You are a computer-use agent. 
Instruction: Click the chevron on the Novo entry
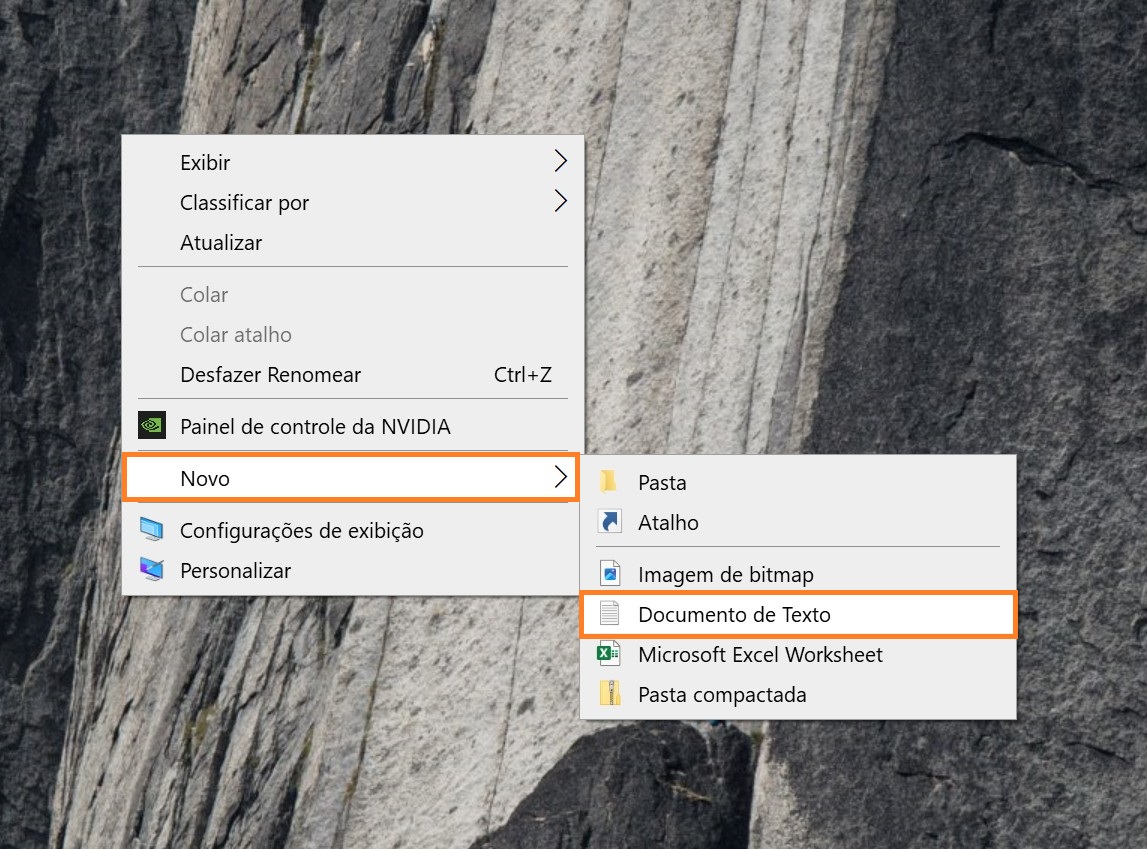point(560,478)
